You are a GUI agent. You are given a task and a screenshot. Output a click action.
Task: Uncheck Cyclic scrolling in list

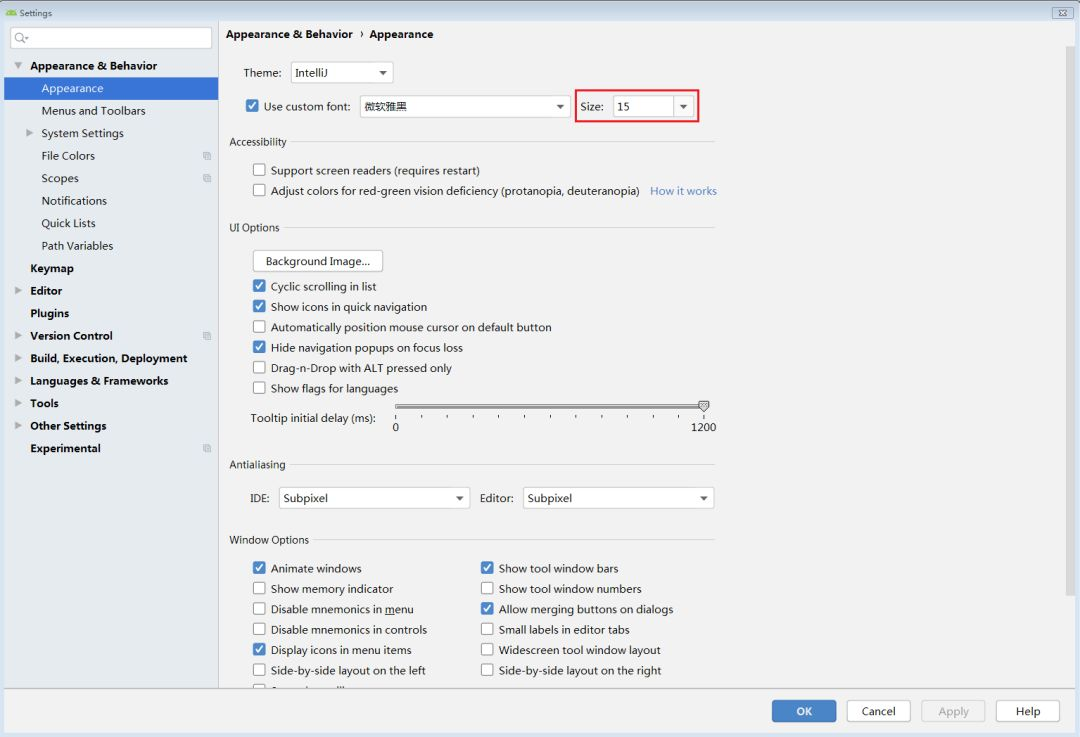click(259, 286)
